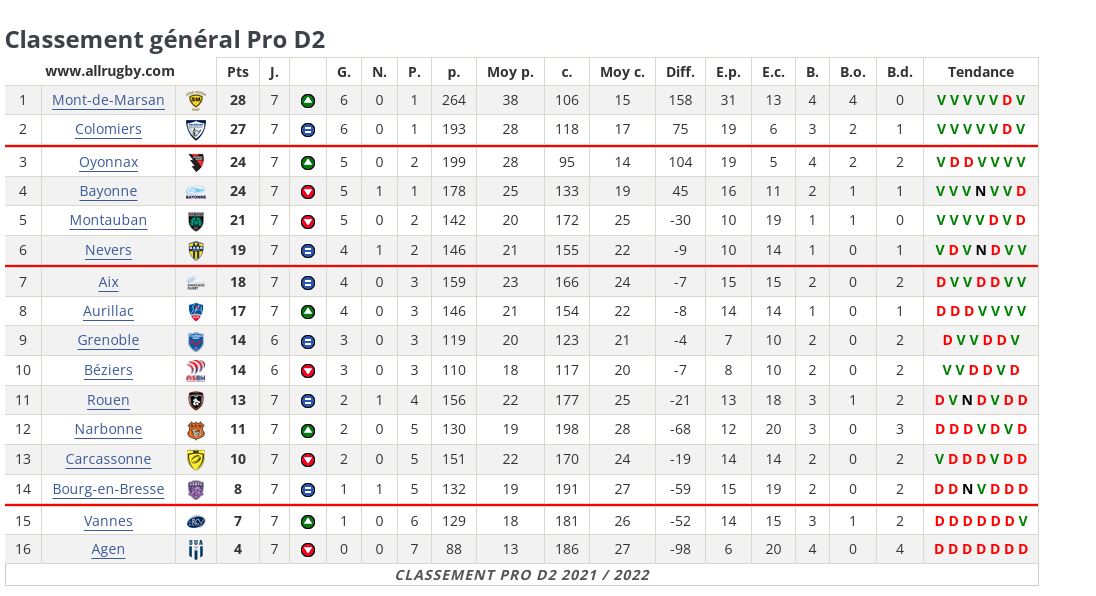Click the Nevers yellow crest icon
This screenshot has height=596, width=1096.
pyautogui.click(x=196, y=250)
